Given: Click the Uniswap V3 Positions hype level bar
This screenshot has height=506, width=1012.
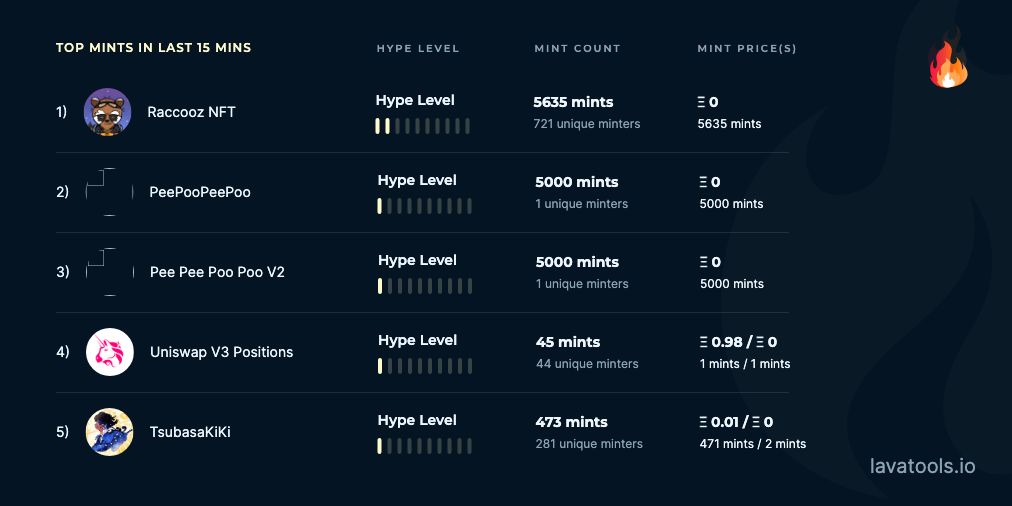Looking at the screenshot, I should tap(424, 366).
